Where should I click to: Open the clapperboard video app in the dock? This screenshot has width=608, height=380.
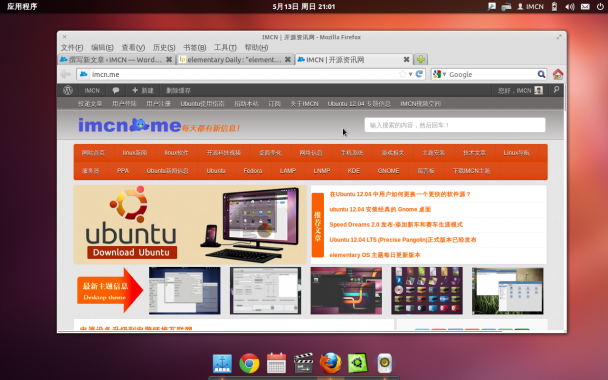coord(303,363)
